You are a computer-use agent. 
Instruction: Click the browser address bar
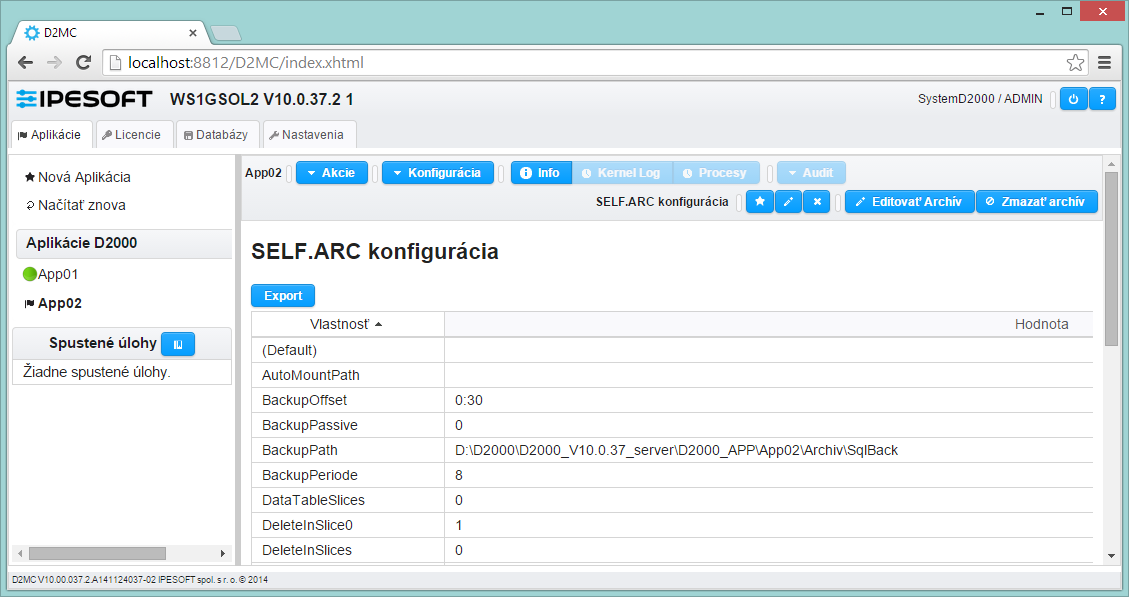(590, 63)
